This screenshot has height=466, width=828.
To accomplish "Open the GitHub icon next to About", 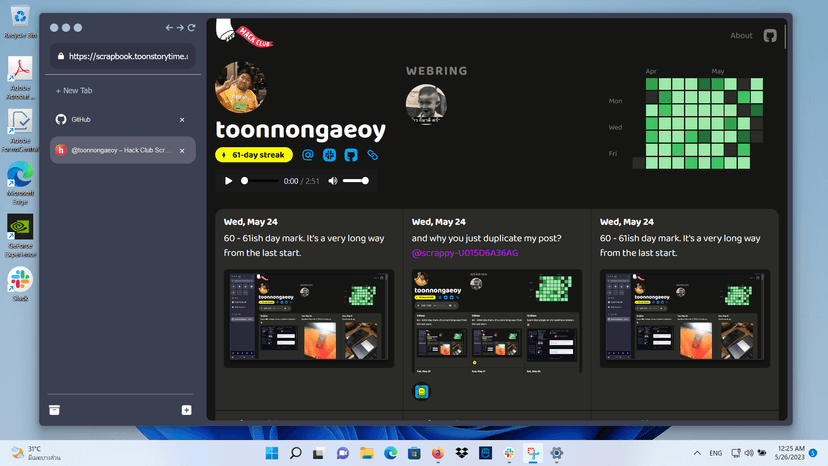I will point(770,35).
